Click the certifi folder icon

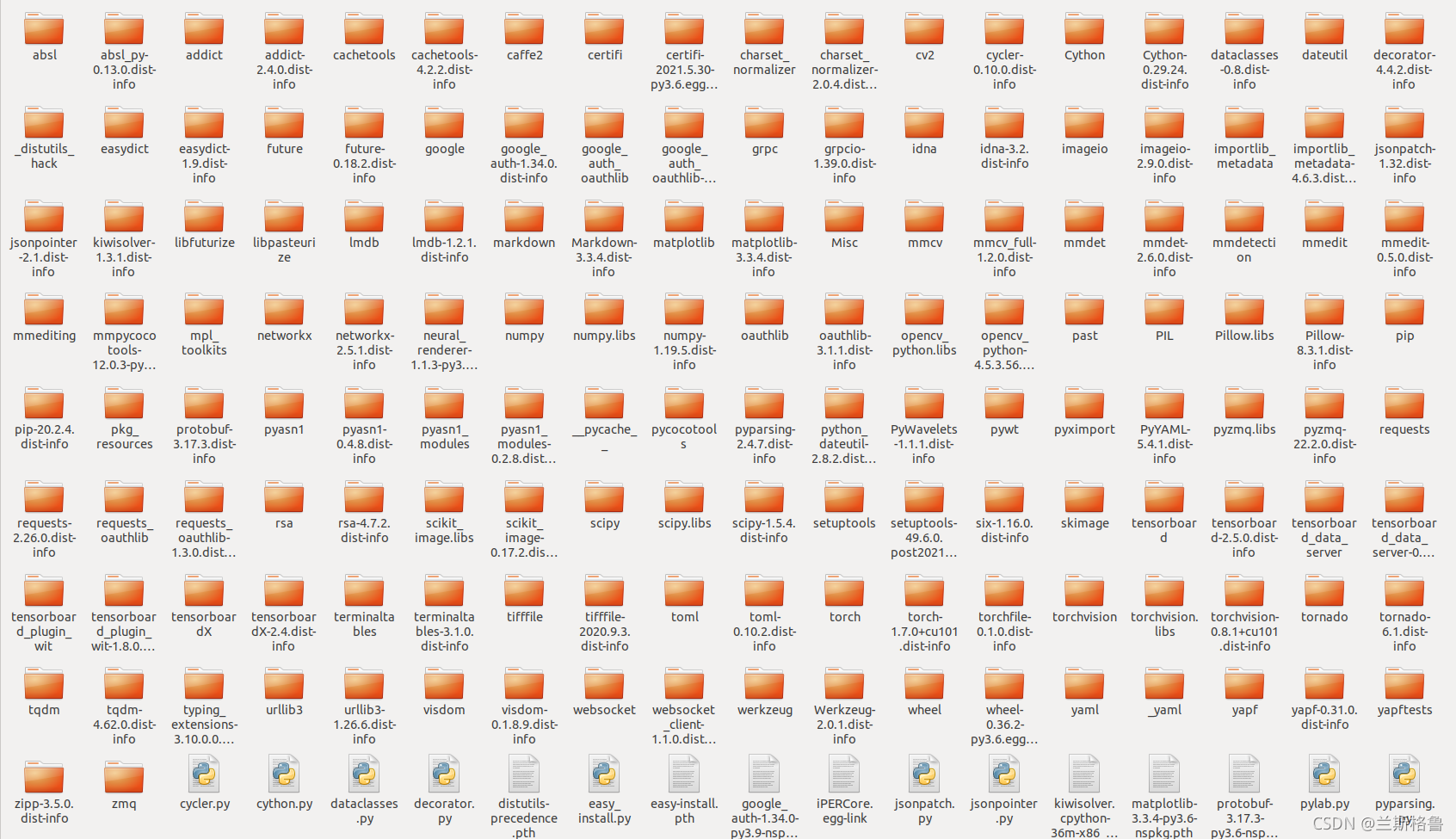tap(604, 29)
